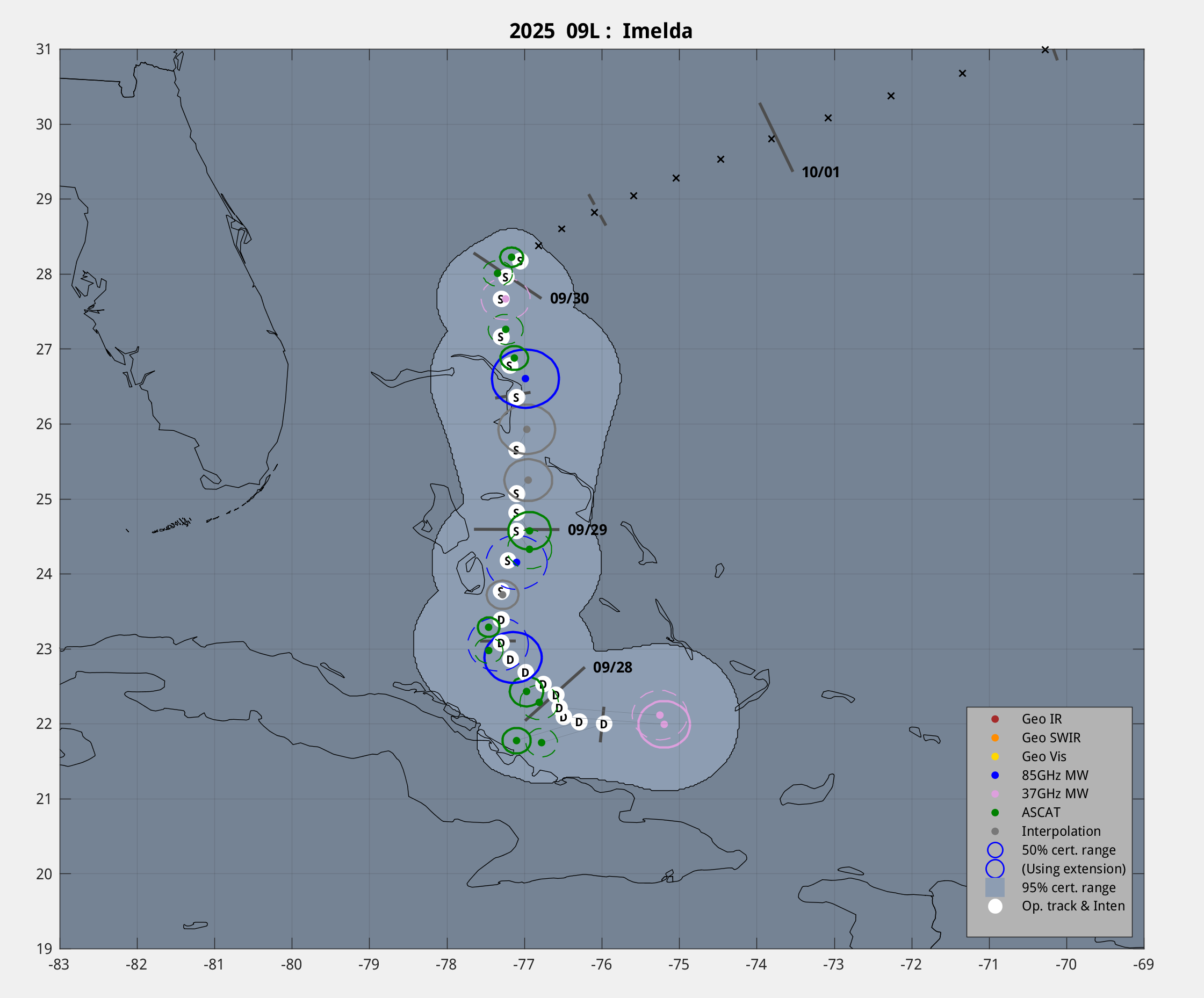
Task: Click the yellow Geo Vis legend dot
Action: pyautogui.click(x=994, y=757)
